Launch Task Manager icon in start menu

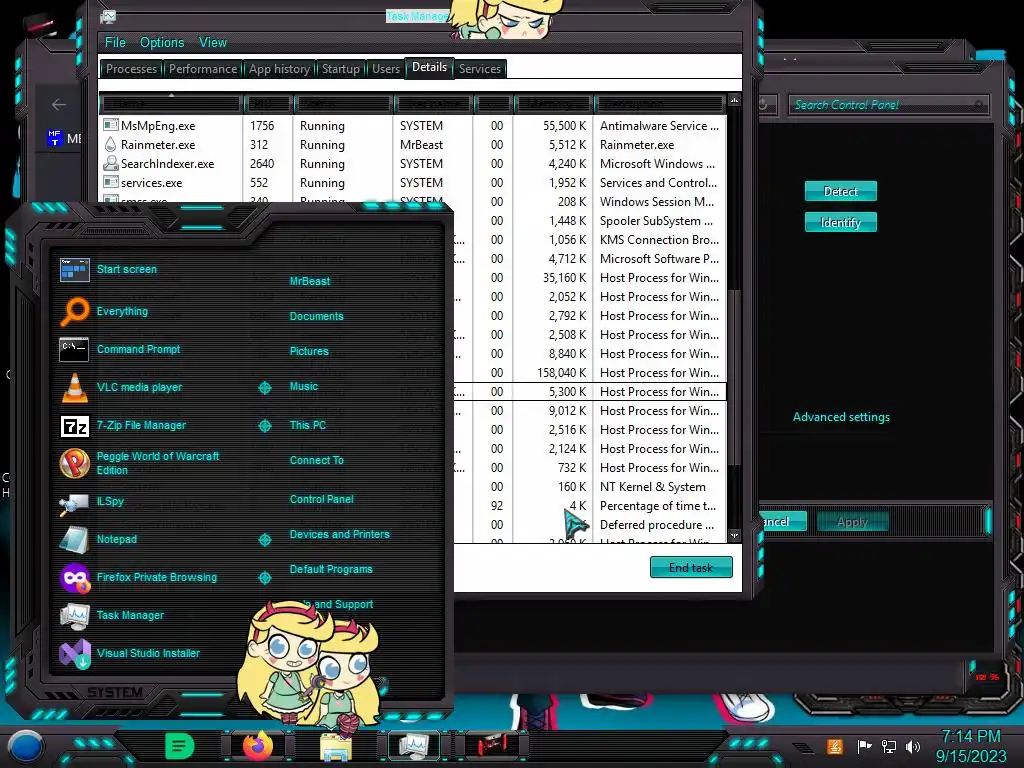(74, 616)
